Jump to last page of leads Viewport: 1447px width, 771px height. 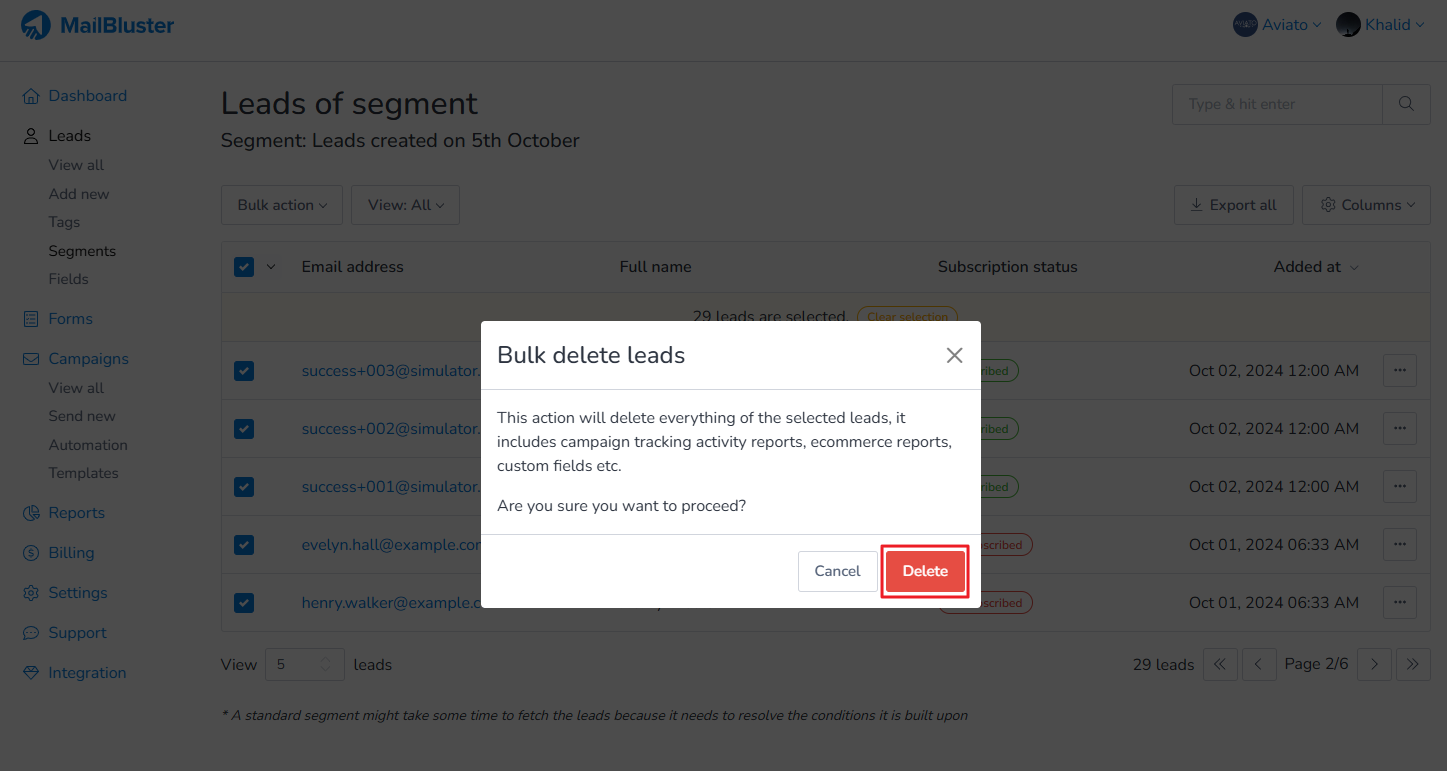[1412, 665]
